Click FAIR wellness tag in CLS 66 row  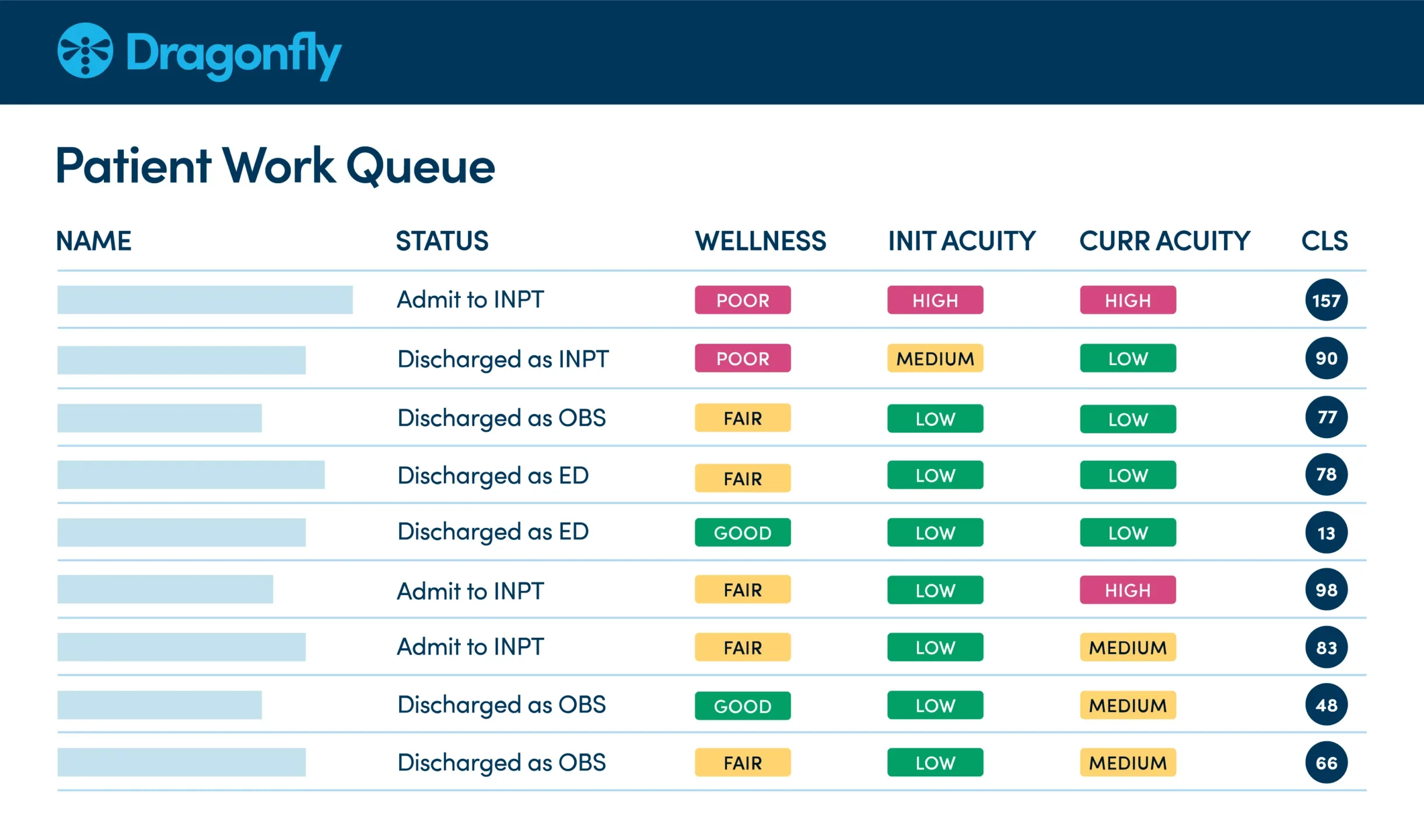pyautogui.click(x=743, y=762)
